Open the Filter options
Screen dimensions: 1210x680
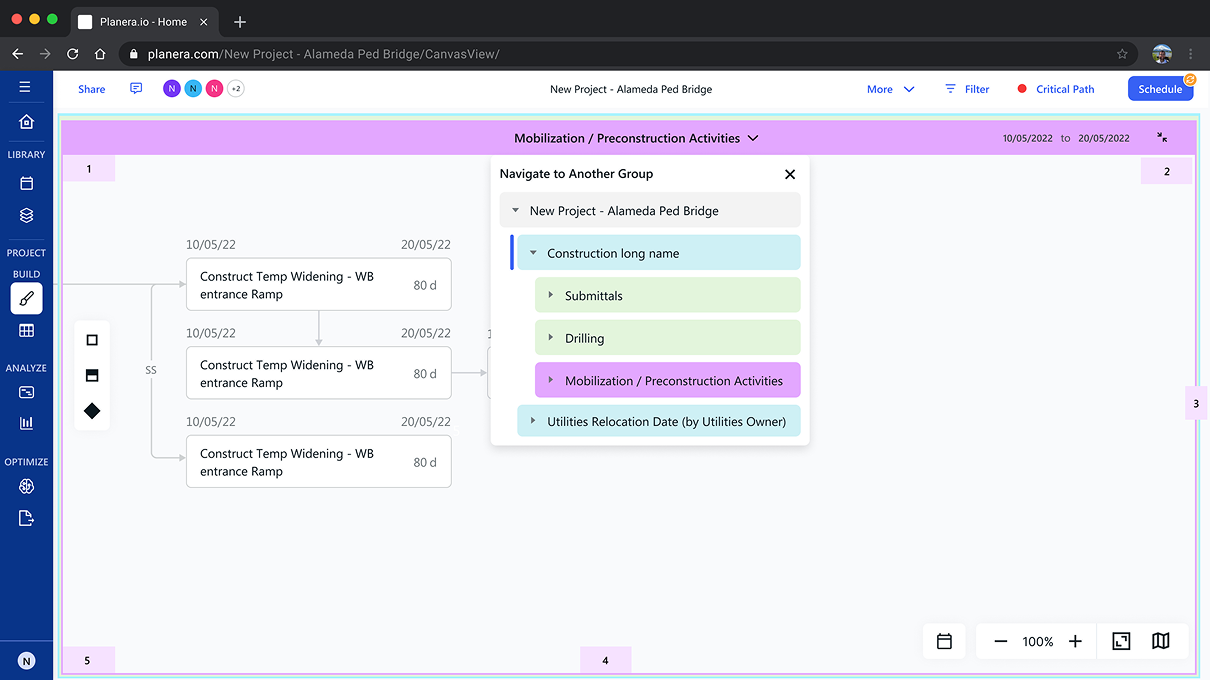click(967, 89)
